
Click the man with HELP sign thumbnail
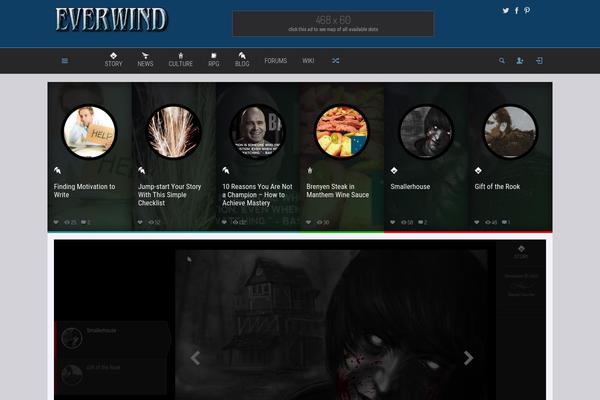pos(89,132)
